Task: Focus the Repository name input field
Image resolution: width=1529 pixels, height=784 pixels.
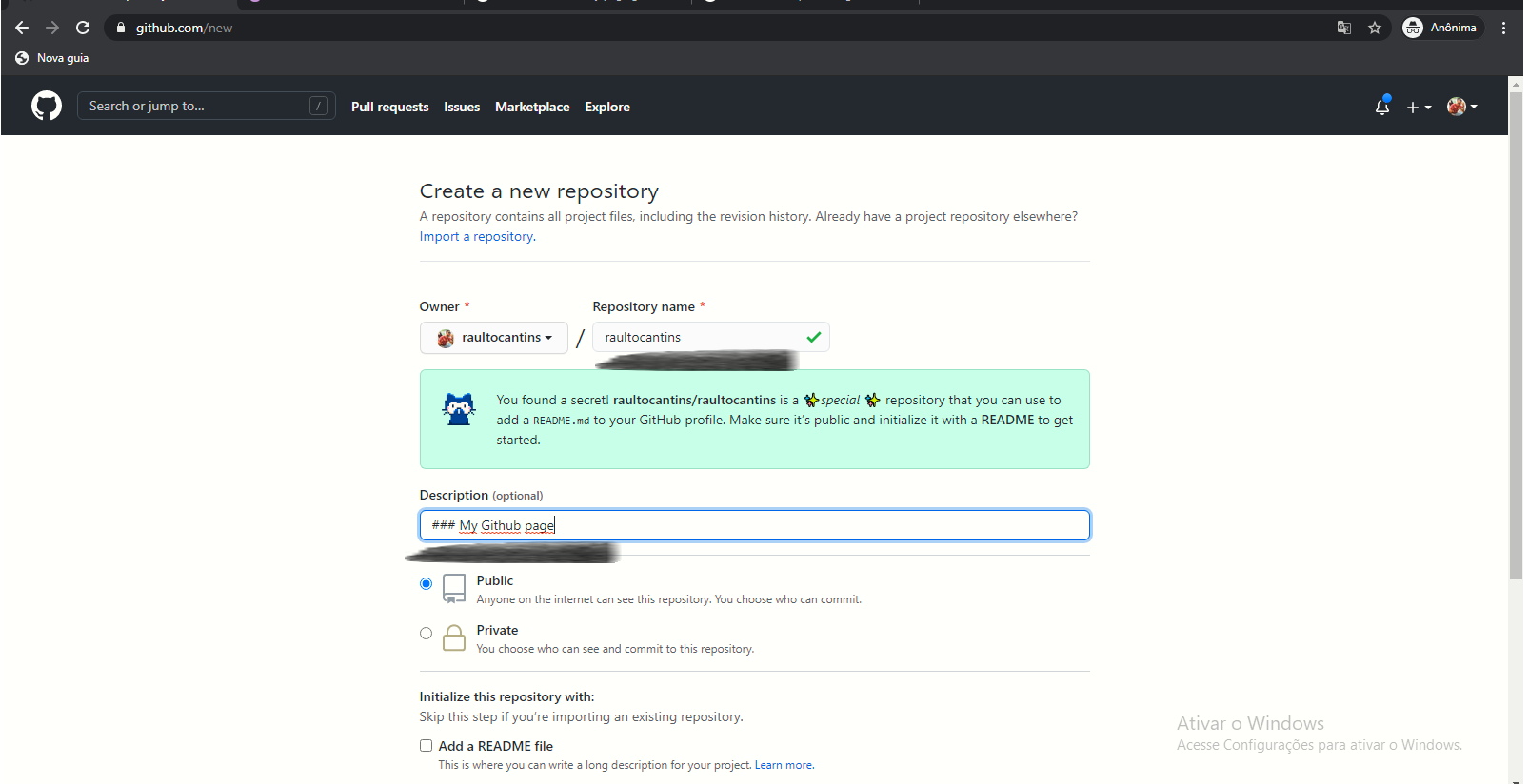Action: pyautogui.click(x=700, y=338)
